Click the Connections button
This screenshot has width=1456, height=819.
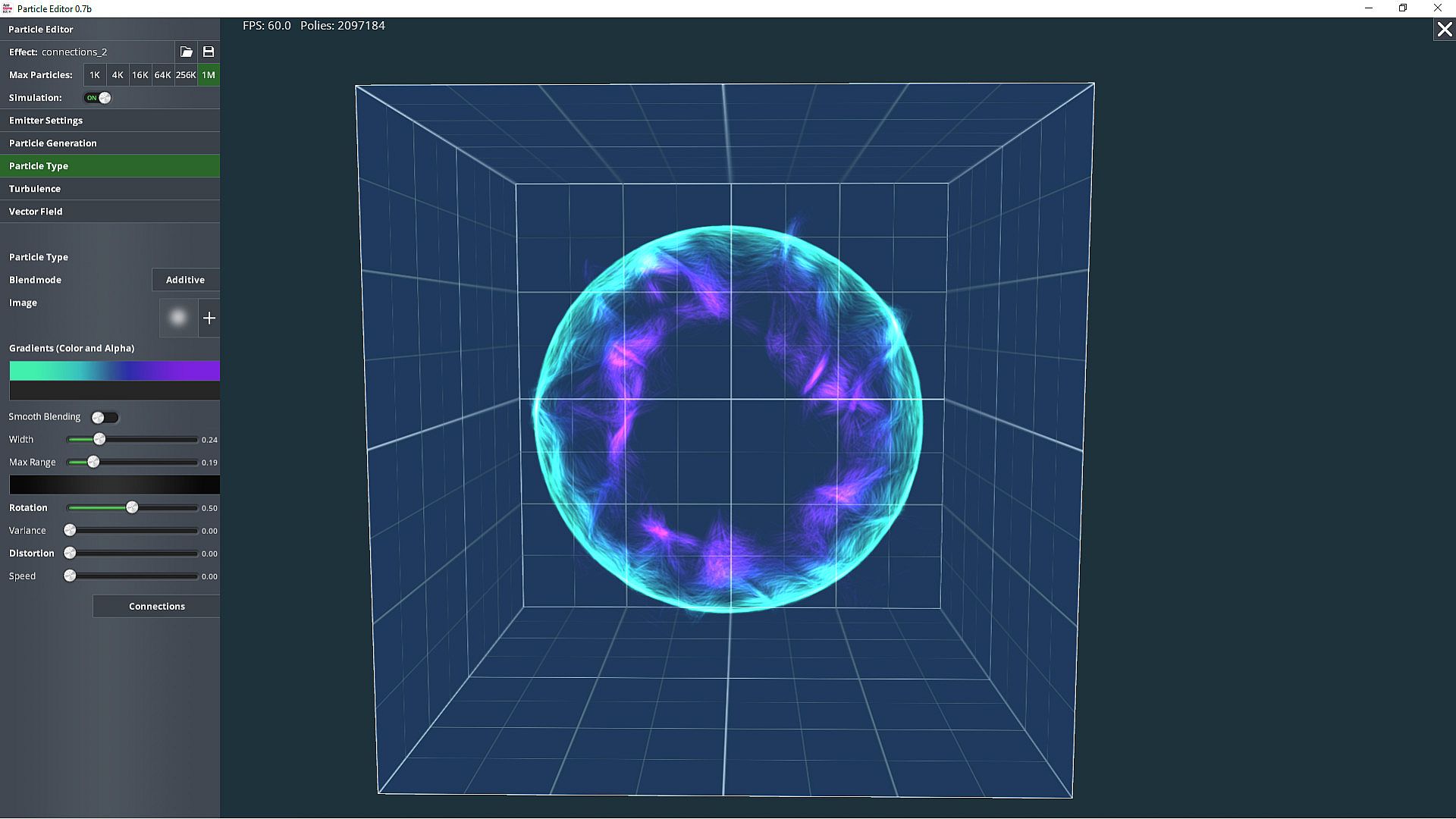pos(157,606)
